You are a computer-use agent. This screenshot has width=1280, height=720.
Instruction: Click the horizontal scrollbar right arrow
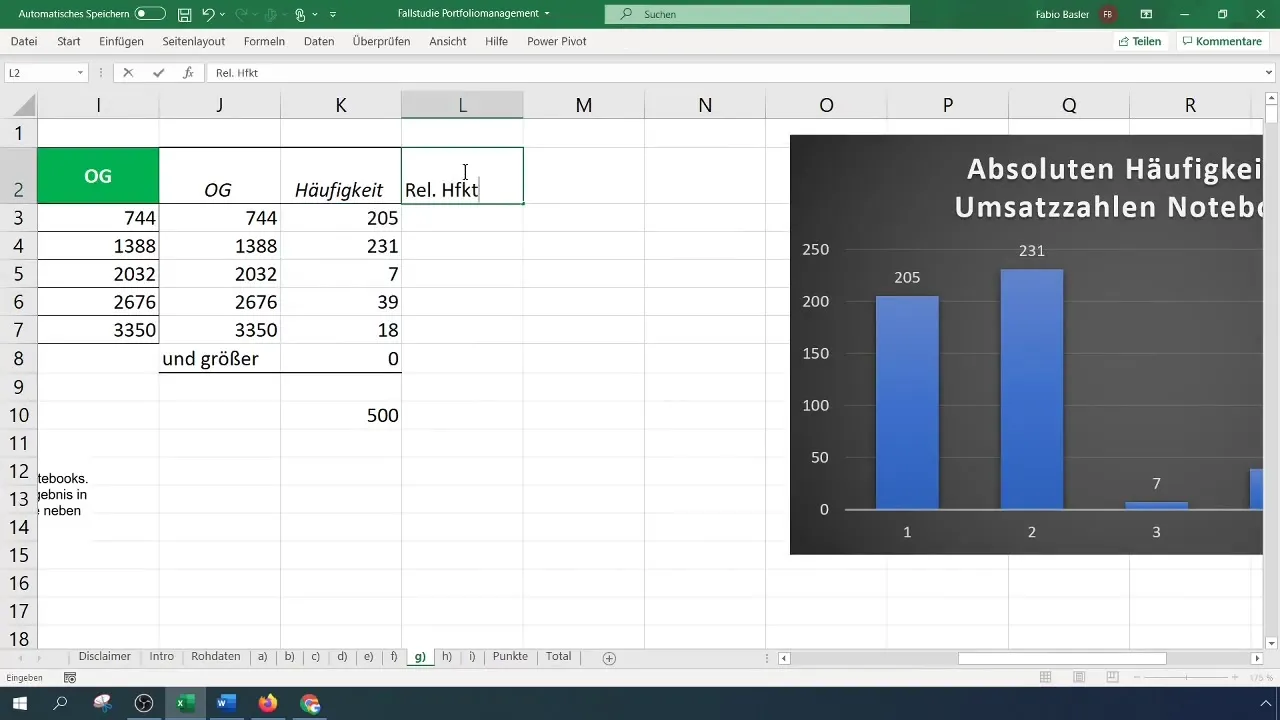pyautogui.click(x=1257, y=658)
